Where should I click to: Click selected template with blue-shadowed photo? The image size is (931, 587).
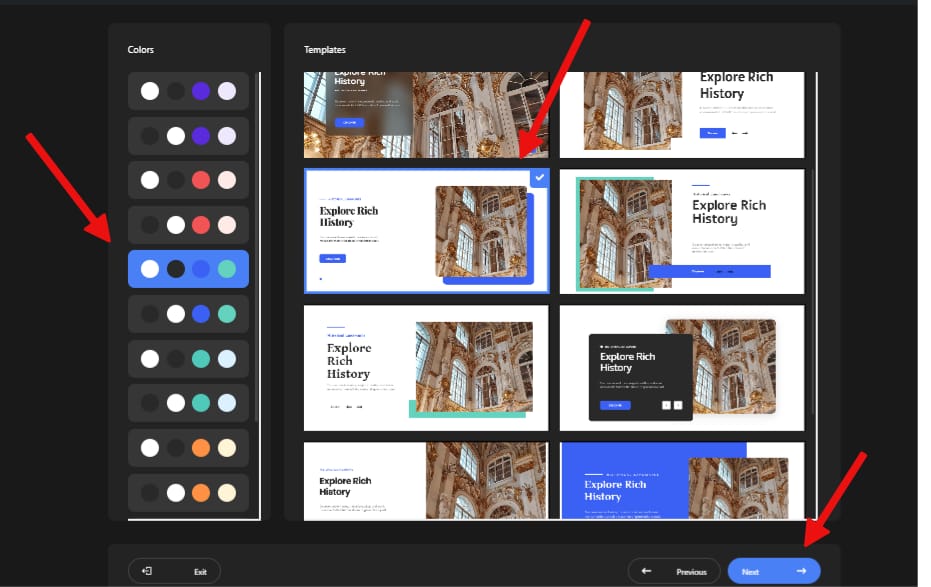click(x=426, y=231)
